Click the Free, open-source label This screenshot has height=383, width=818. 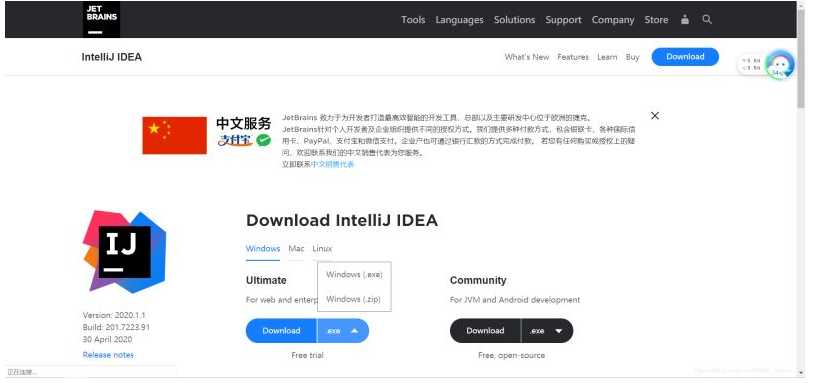(511, 355)
